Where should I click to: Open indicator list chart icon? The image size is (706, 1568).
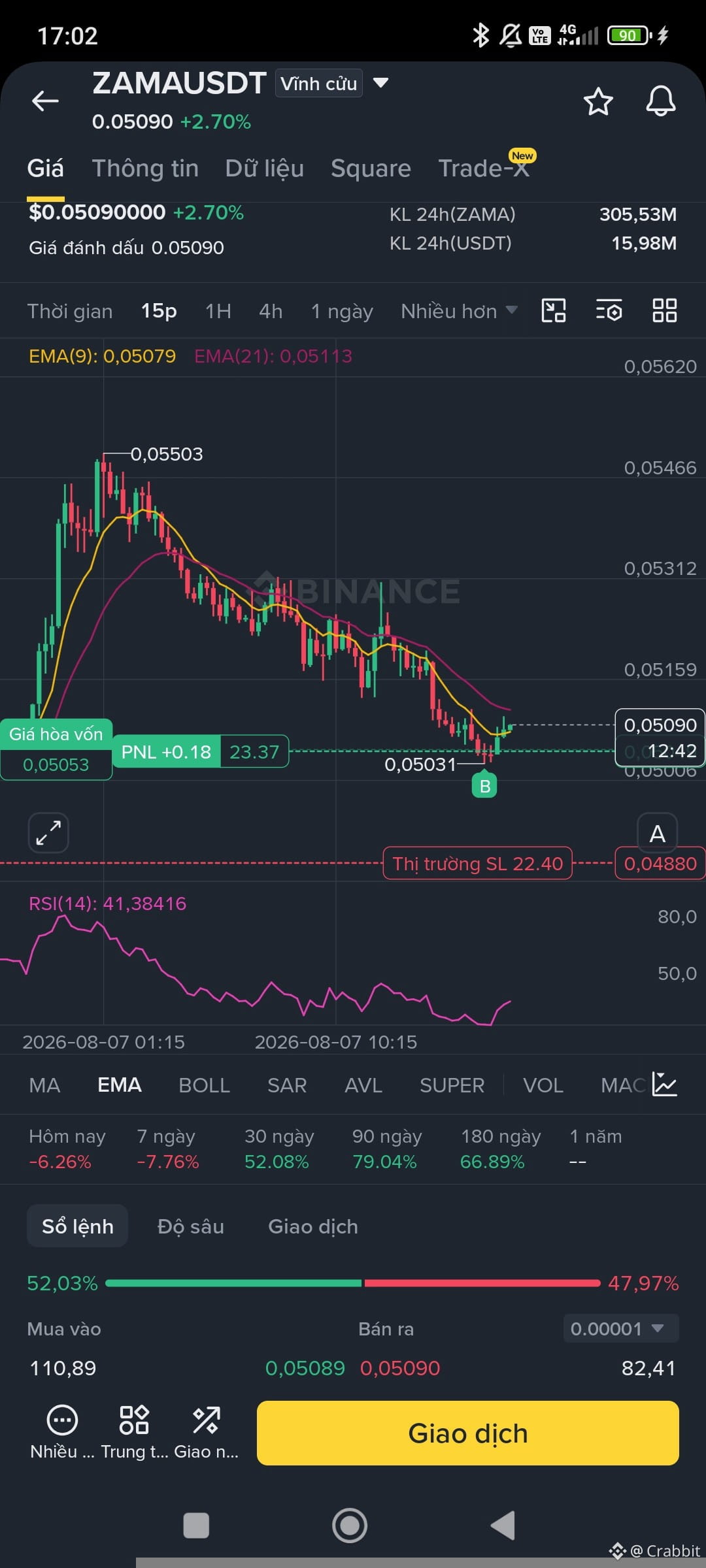665,1084
